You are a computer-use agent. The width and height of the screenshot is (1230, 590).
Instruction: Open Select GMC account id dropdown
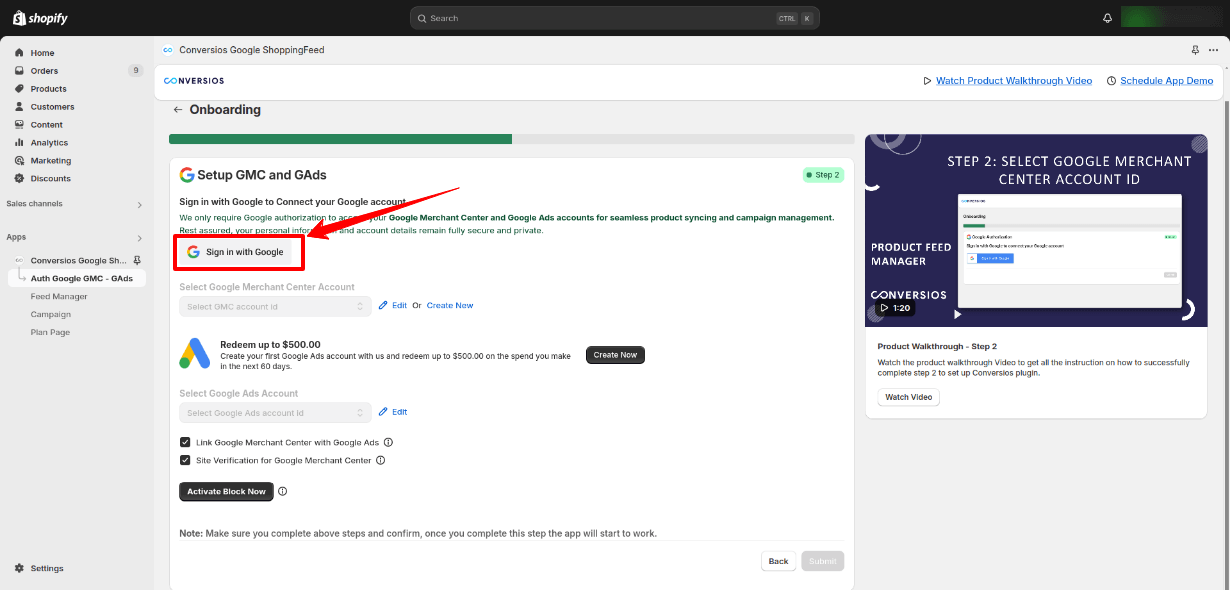pyautogui.click(x=275, y=306)
